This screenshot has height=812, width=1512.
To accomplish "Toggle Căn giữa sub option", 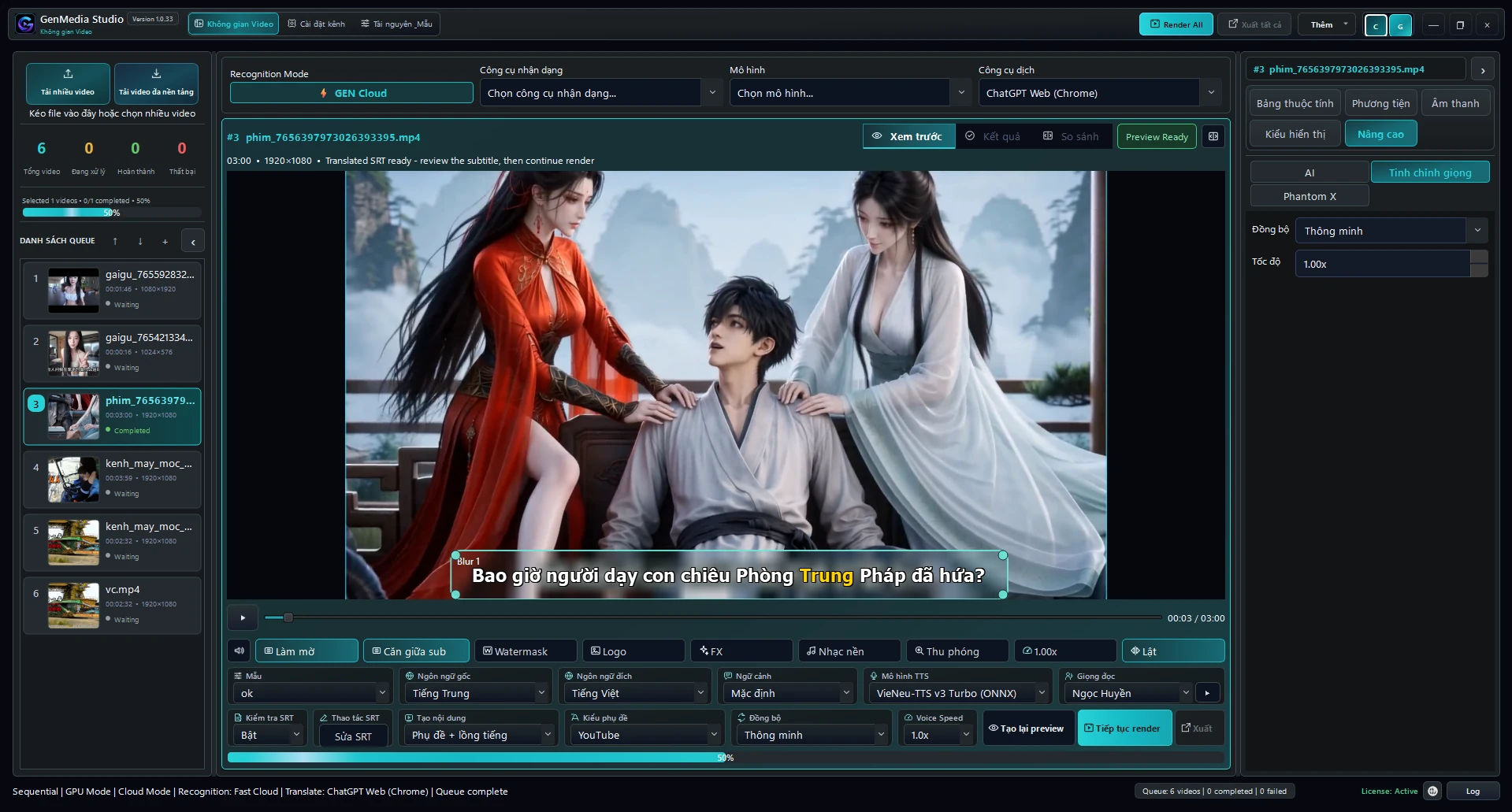I will [416, 651].
